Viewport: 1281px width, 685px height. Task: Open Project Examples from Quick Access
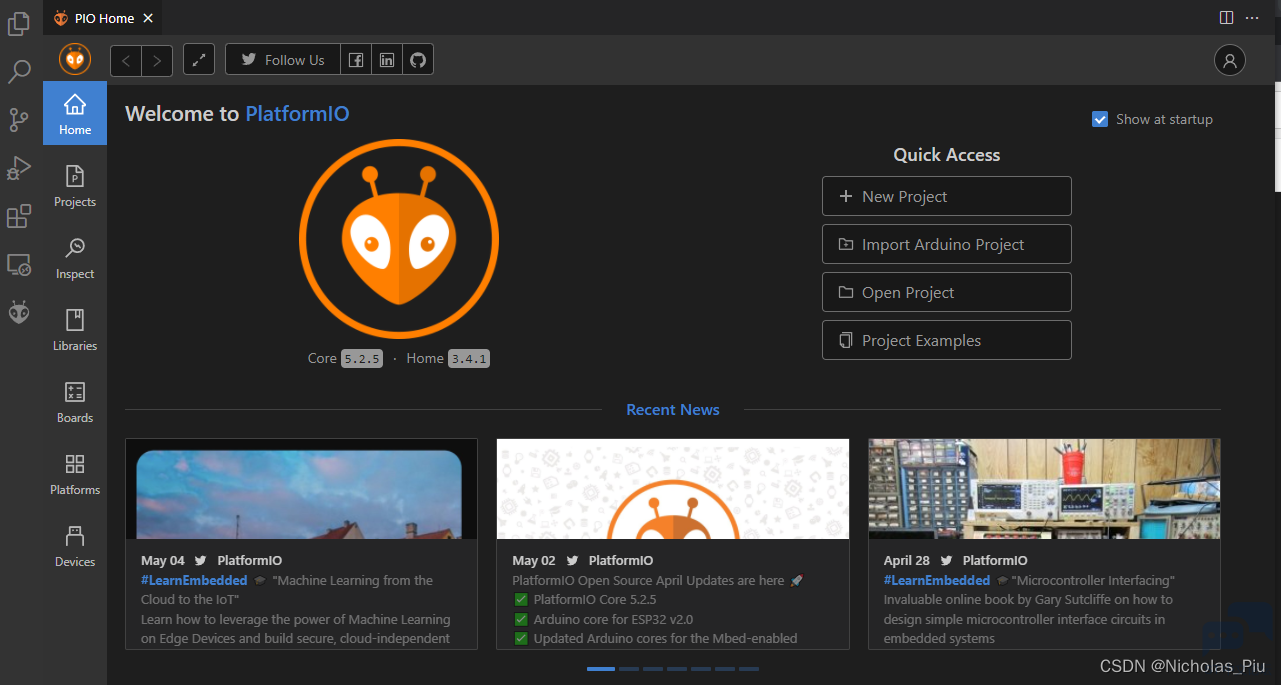click(947, 340)
